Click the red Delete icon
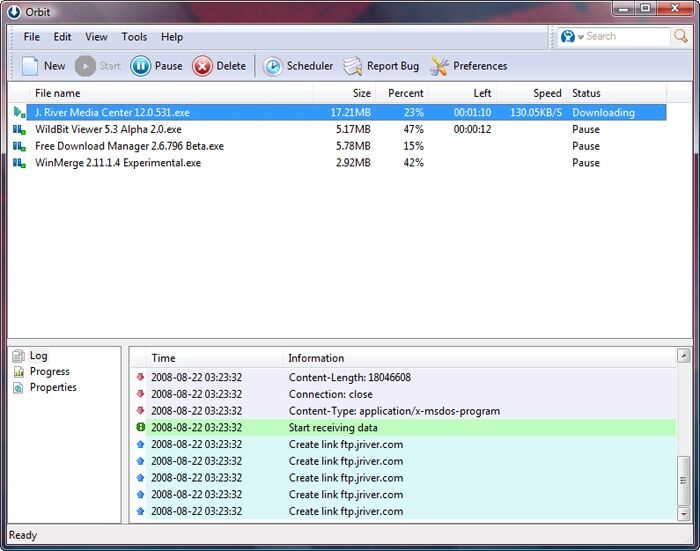This screenshot has height=551, width=700. pos(203,66)
